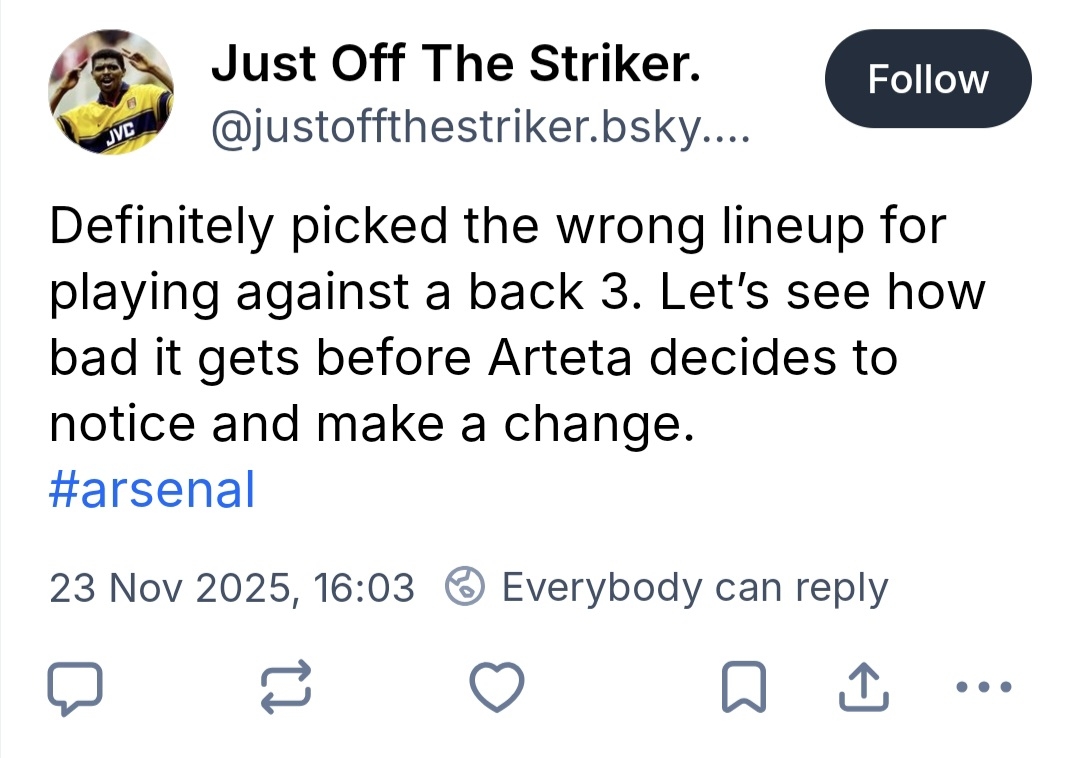Open the #arsenal hashtag link
Image resolution: width=1080 pixels, height=758 pixels.
[x=151, y=490]
